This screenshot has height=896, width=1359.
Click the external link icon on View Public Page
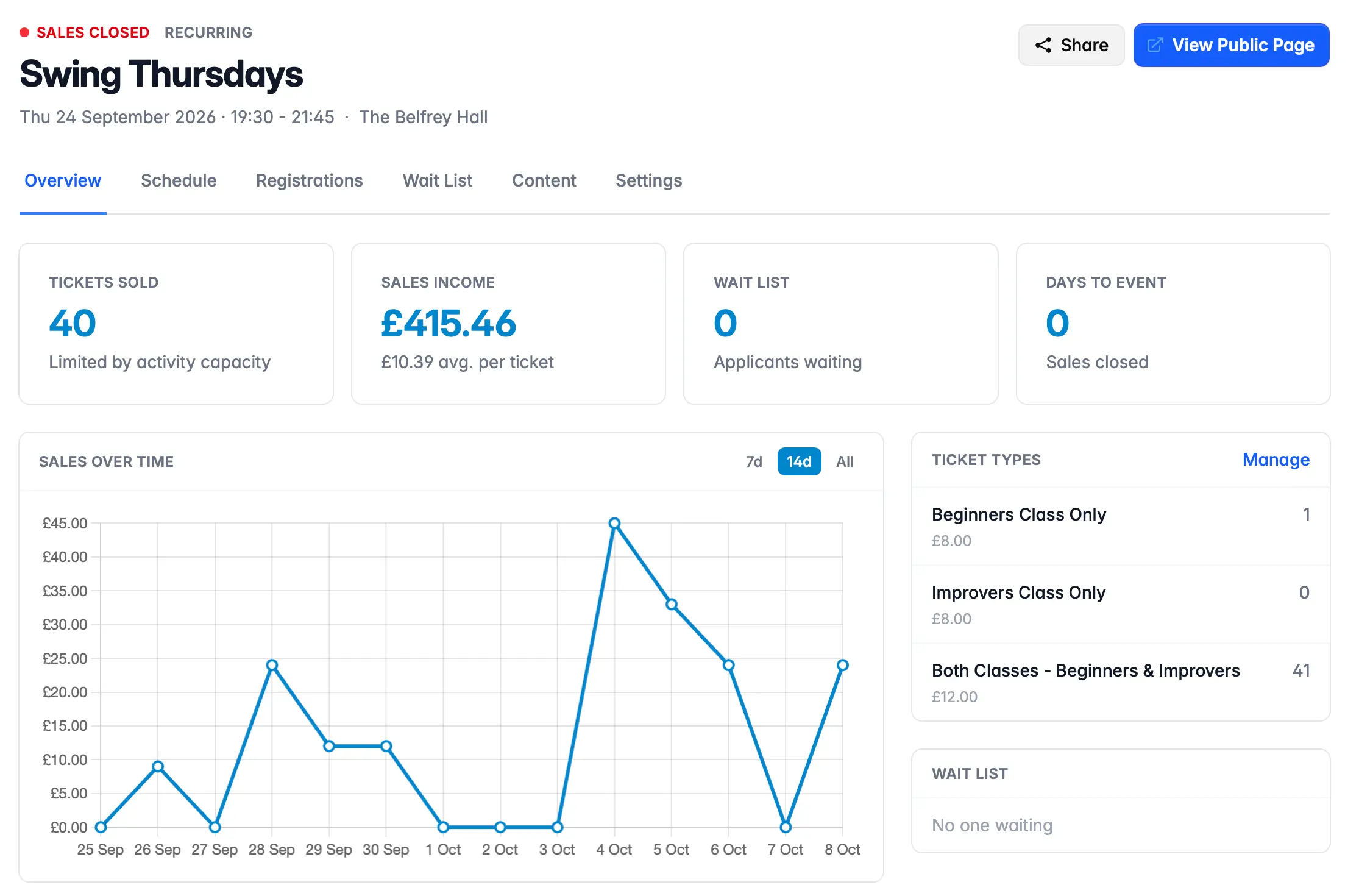1155,45
